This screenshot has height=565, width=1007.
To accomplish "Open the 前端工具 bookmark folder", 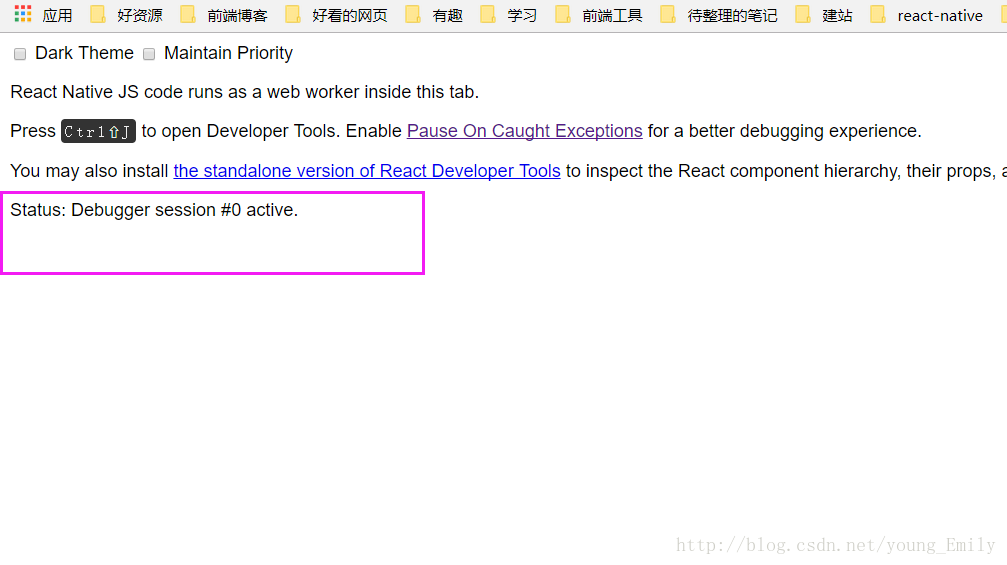I will pyautogui.click(x=599, y=15).
